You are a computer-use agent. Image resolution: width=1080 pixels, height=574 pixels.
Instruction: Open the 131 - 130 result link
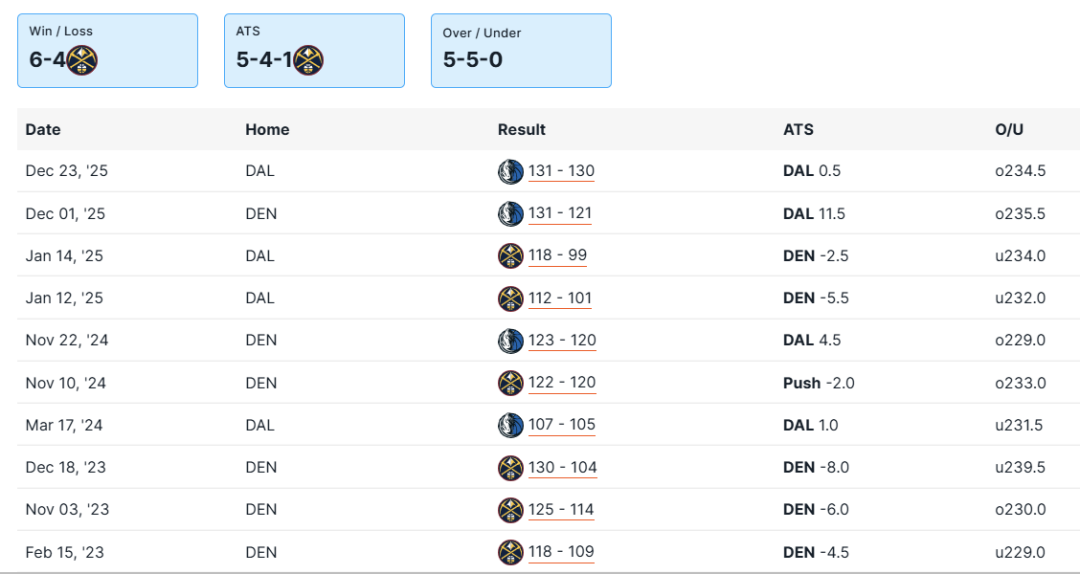click(561, 171)
